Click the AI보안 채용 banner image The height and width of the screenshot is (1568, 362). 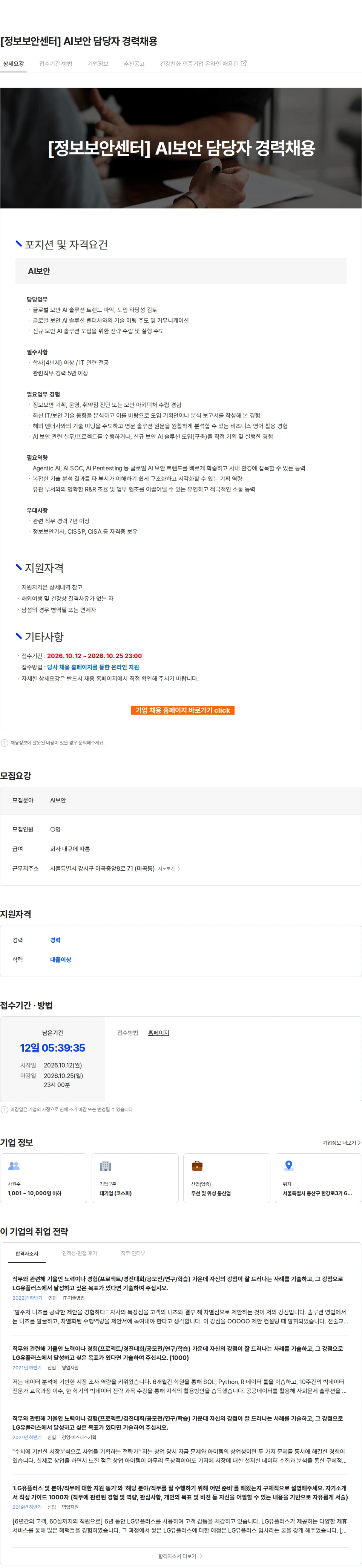tap(181, 148)
